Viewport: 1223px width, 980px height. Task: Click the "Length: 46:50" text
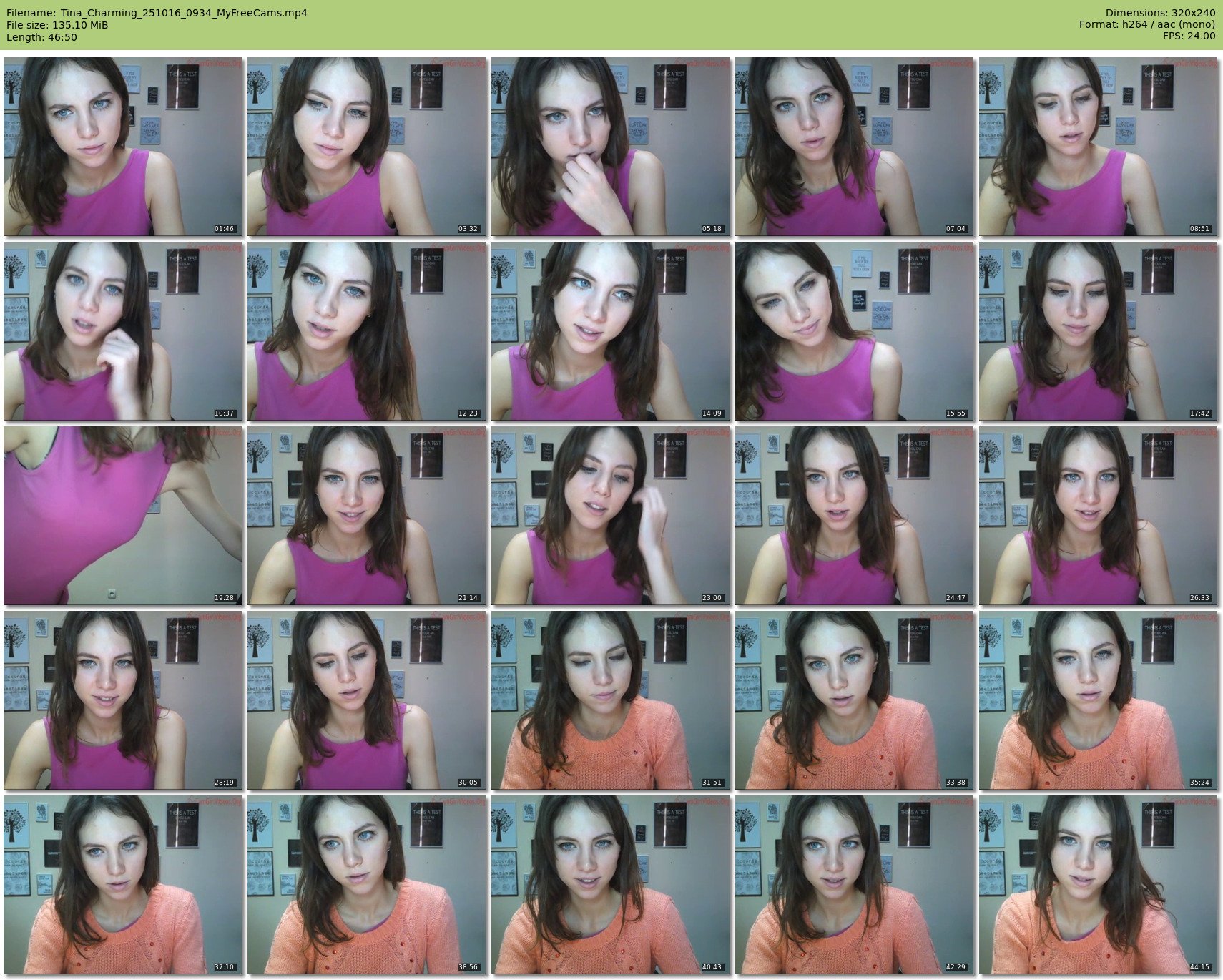click(x=41, y=37)
